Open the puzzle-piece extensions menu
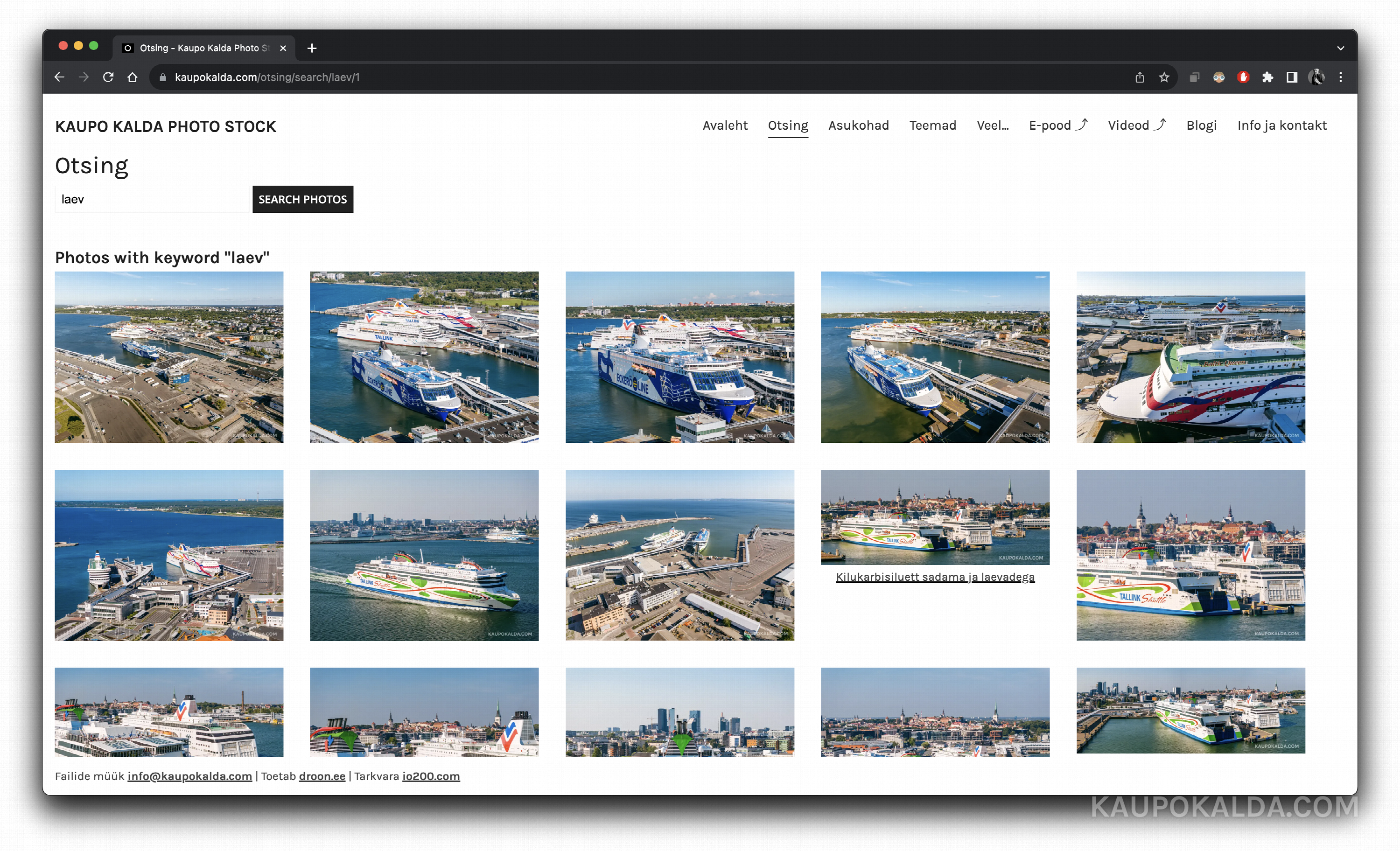The height and width of the screenshot is (851, 1400). (x=1267, y=77)
